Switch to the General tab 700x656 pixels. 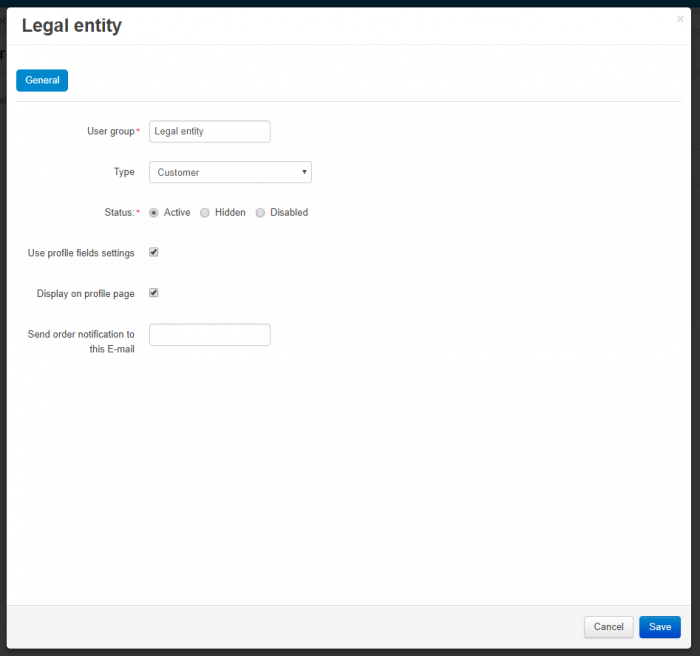(42, 80)
